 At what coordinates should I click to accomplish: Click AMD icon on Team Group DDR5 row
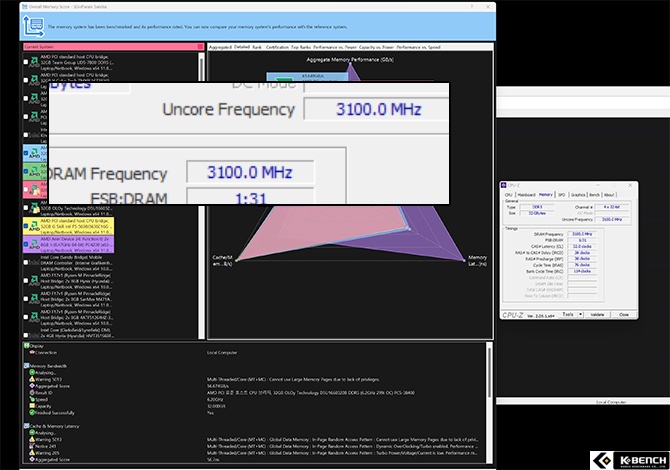pos(34,62)
